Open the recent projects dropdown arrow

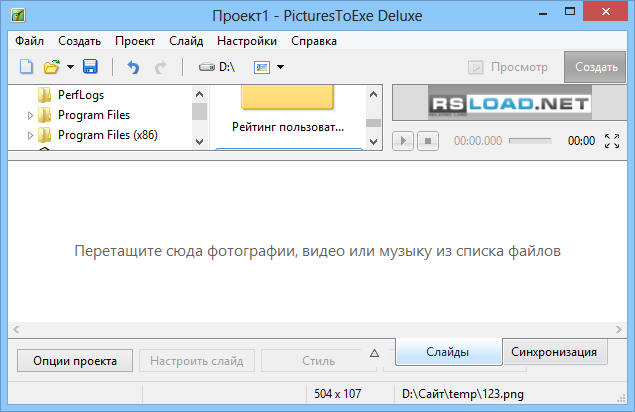point(70,67)
